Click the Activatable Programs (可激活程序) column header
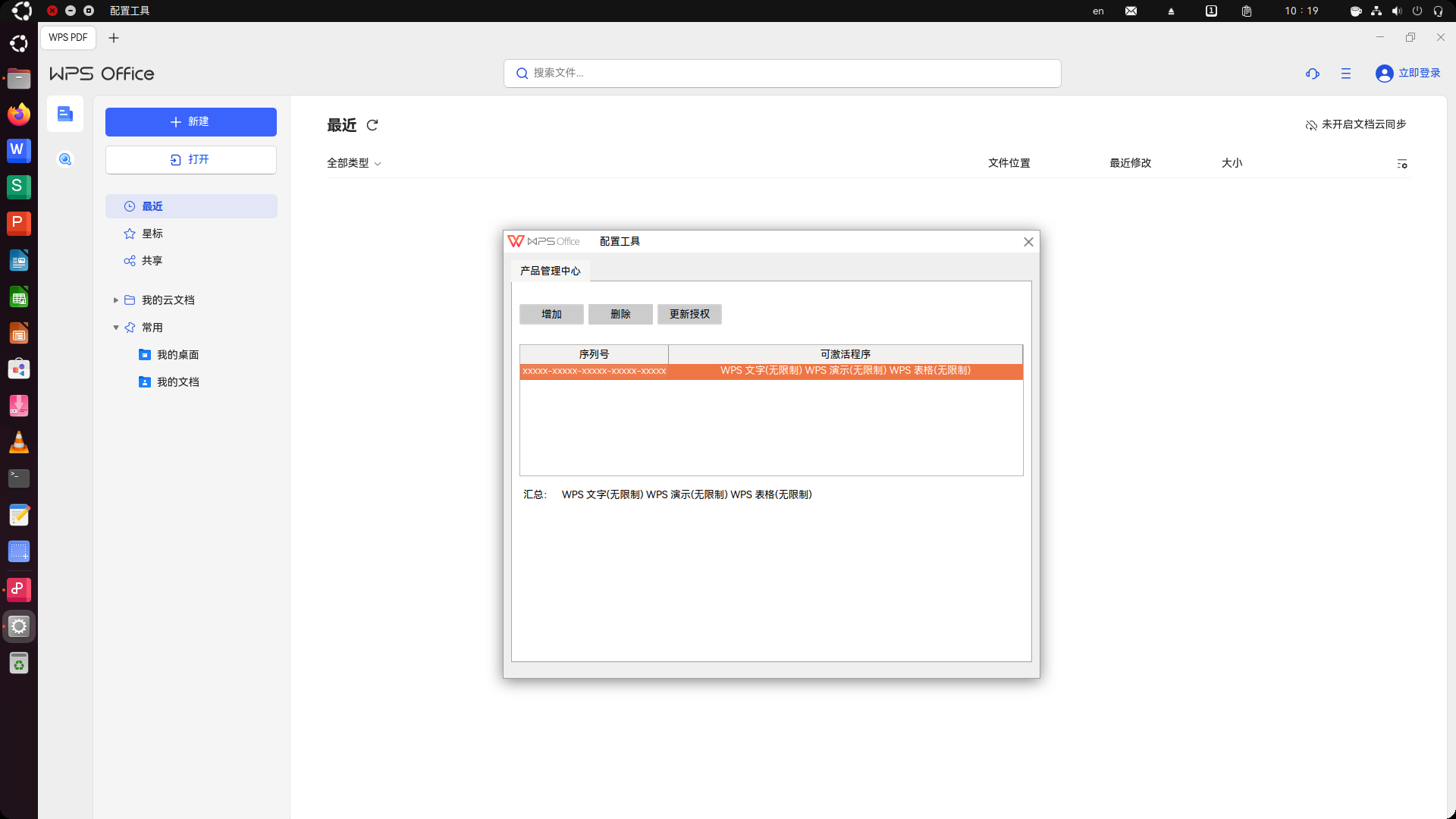Image resolution: width=1456 pixels, height=819 pixels. [846, 354]
